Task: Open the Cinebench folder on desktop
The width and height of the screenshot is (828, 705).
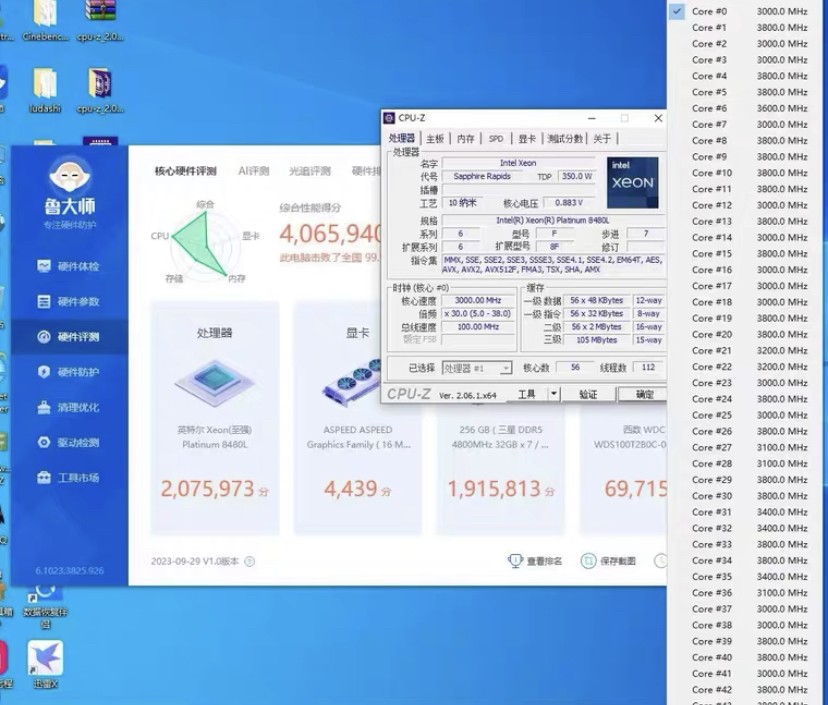Action: tap(45, 20)
